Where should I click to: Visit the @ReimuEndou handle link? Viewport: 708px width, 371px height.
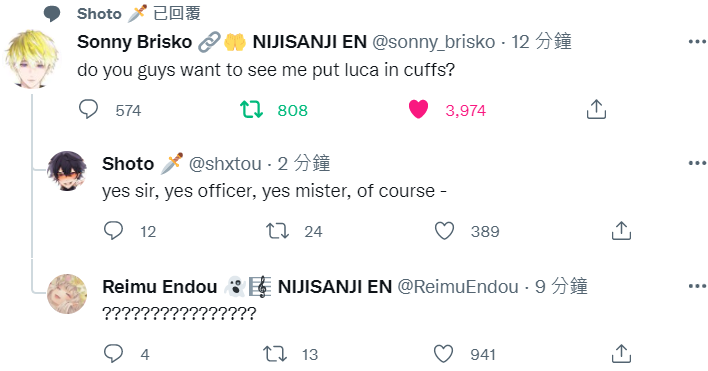[458, 287]
